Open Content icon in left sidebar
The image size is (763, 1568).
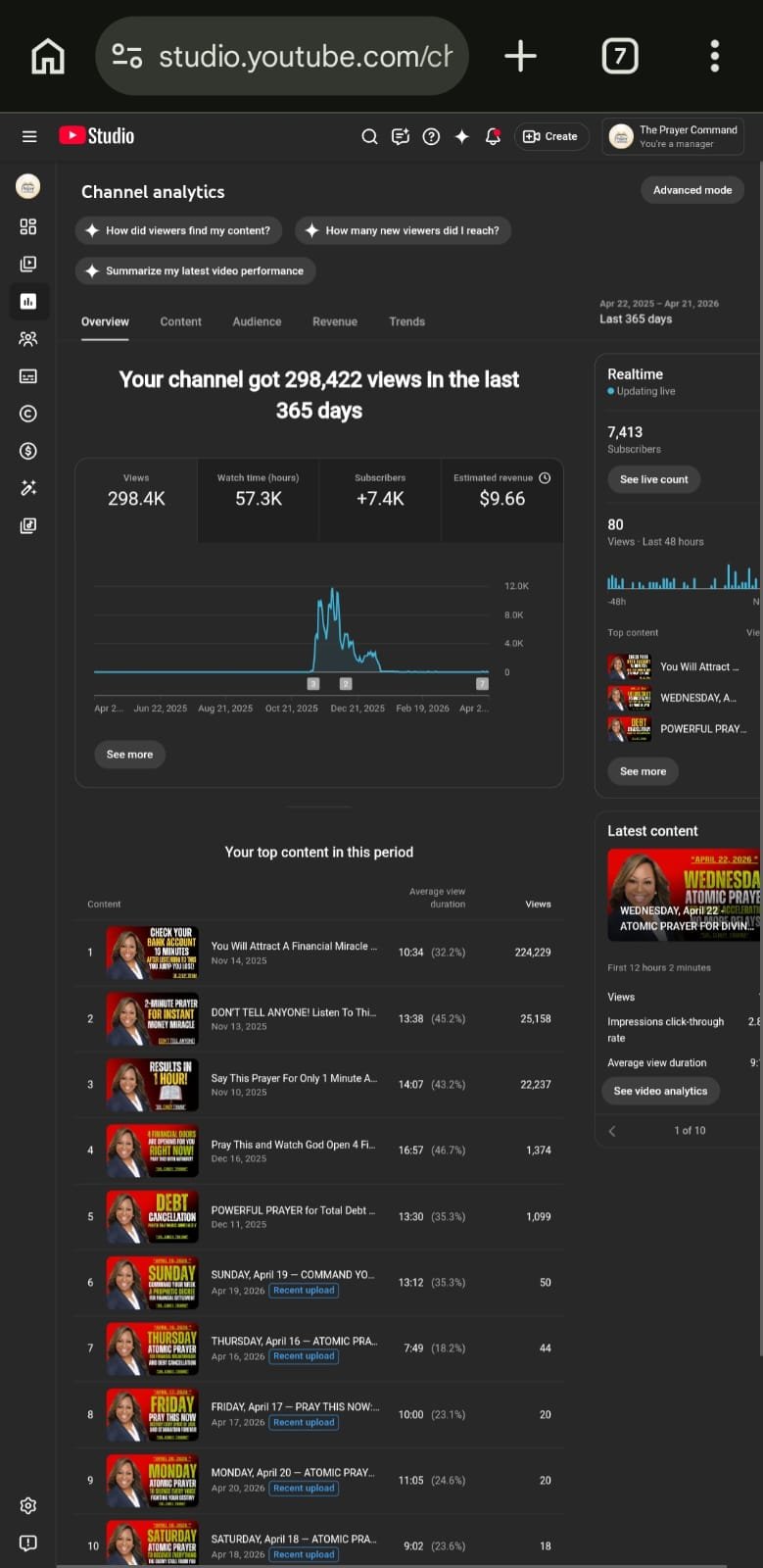pos(28,264)
